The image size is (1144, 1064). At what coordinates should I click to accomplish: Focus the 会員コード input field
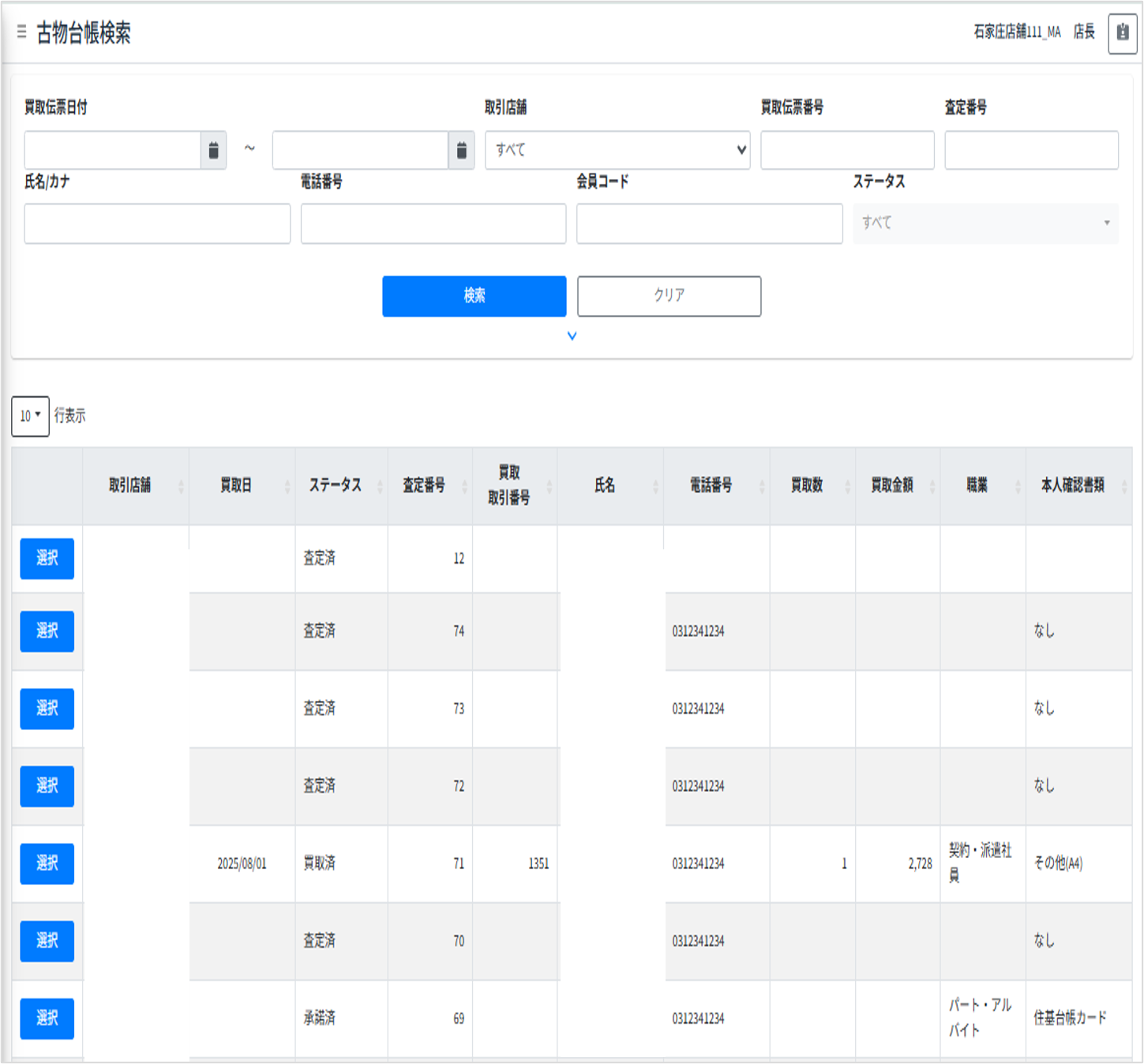click(709, 223)
